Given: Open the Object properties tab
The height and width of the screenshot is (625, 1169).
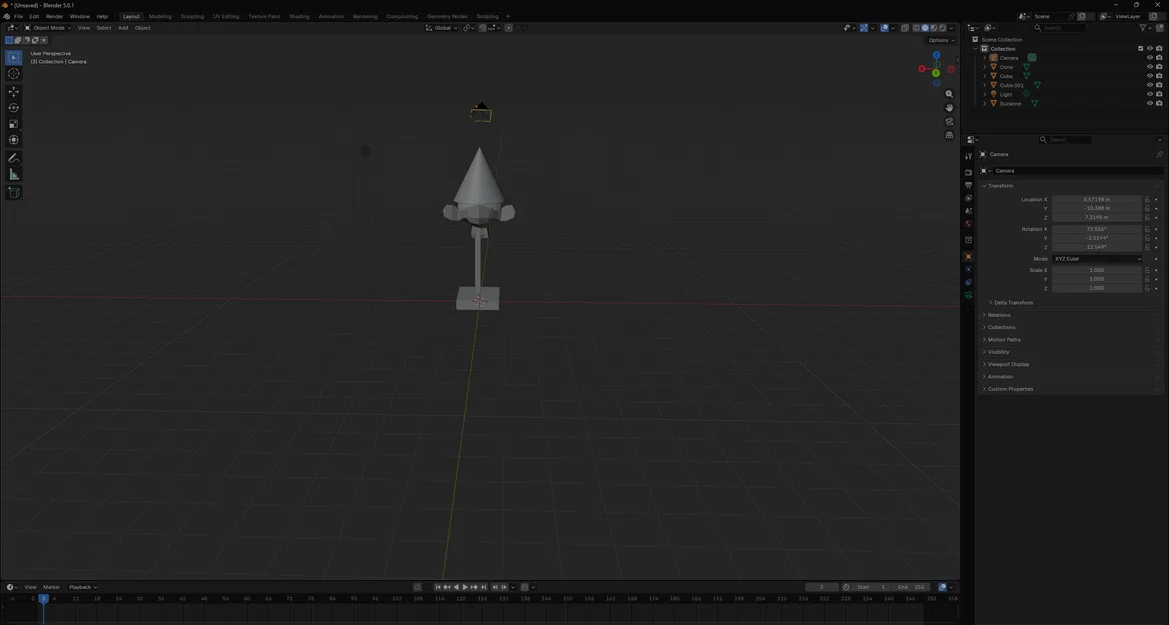Looking at the screenshot, I should tap(968, 257).
